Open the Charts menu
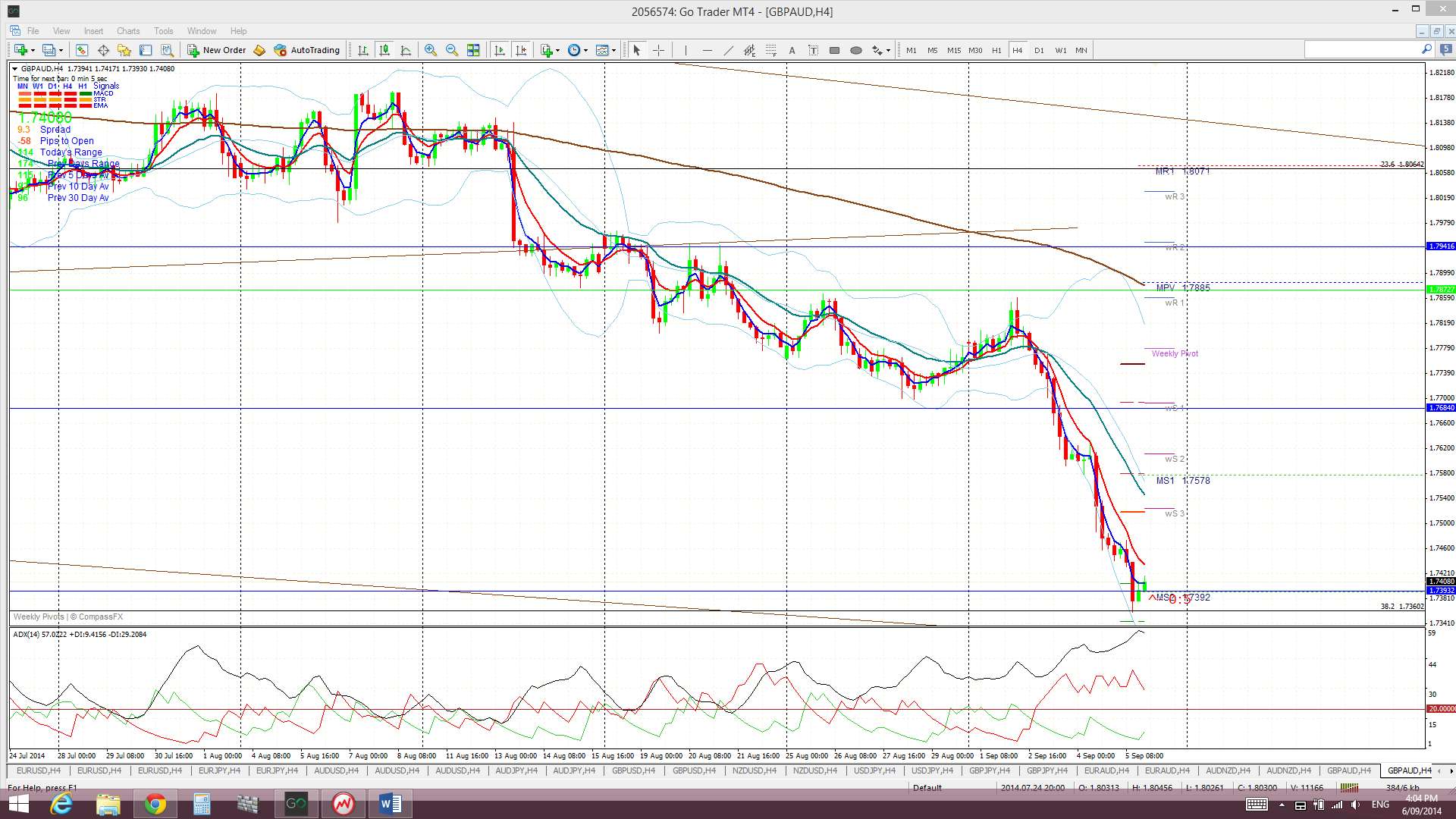The height and width of the screenshot is (819, 1456). pos(127,31)
